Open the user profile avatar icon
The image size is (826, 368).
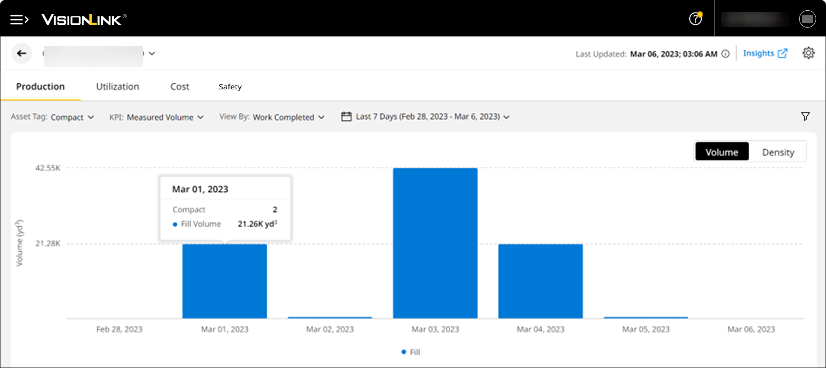pyautogui.click(x=807, y=19)
